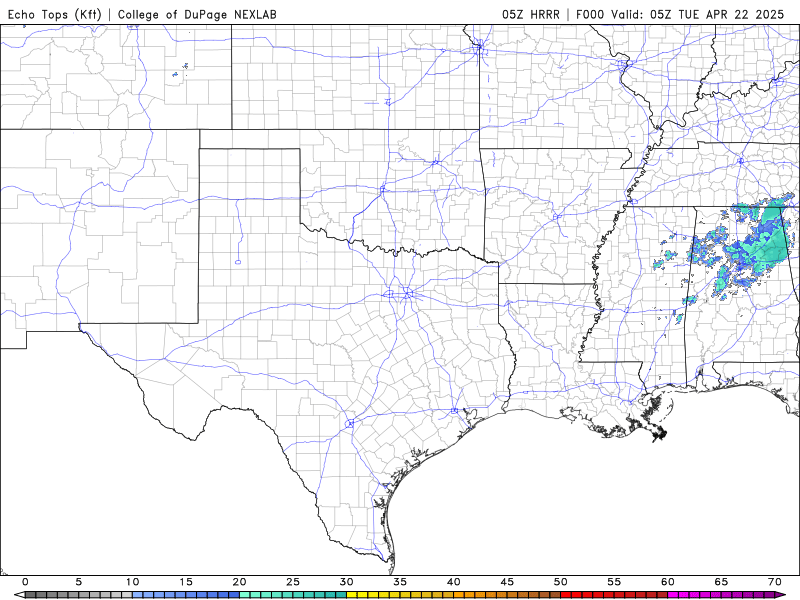The height and width of the screenshot is (600, 800).
Task: Click the colorbar label '20'
Action: pyautogui.click(x=240, y=582)
